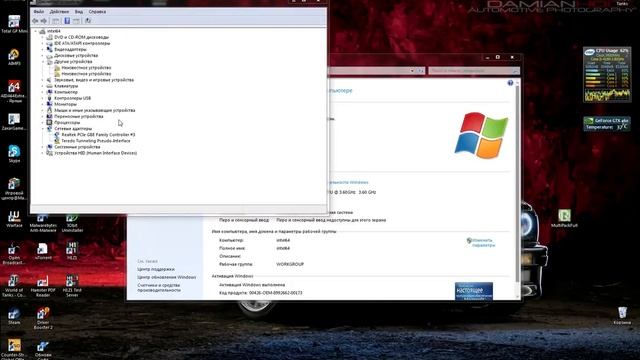Collapse the Другие устройства node
This screenshot has height=360, width=640.
click(x=43, y=62)
